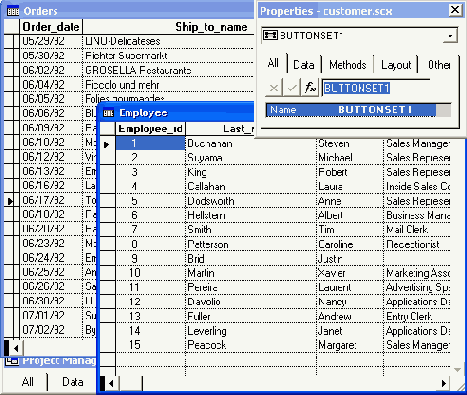Click the BUTTONSET1 property value field
Image resolution: width=467 pixels, height=395 pixels.
click(377, 88)
